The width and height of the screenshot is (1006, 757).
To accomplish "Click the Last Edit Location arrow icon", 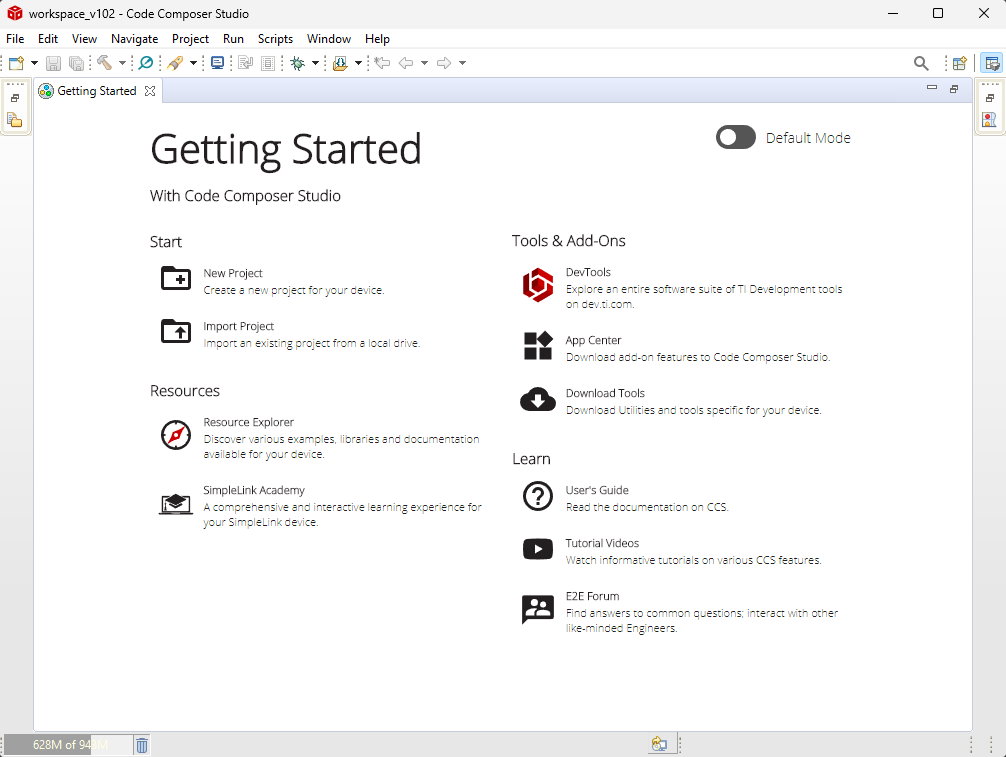I will click(382, 63).
